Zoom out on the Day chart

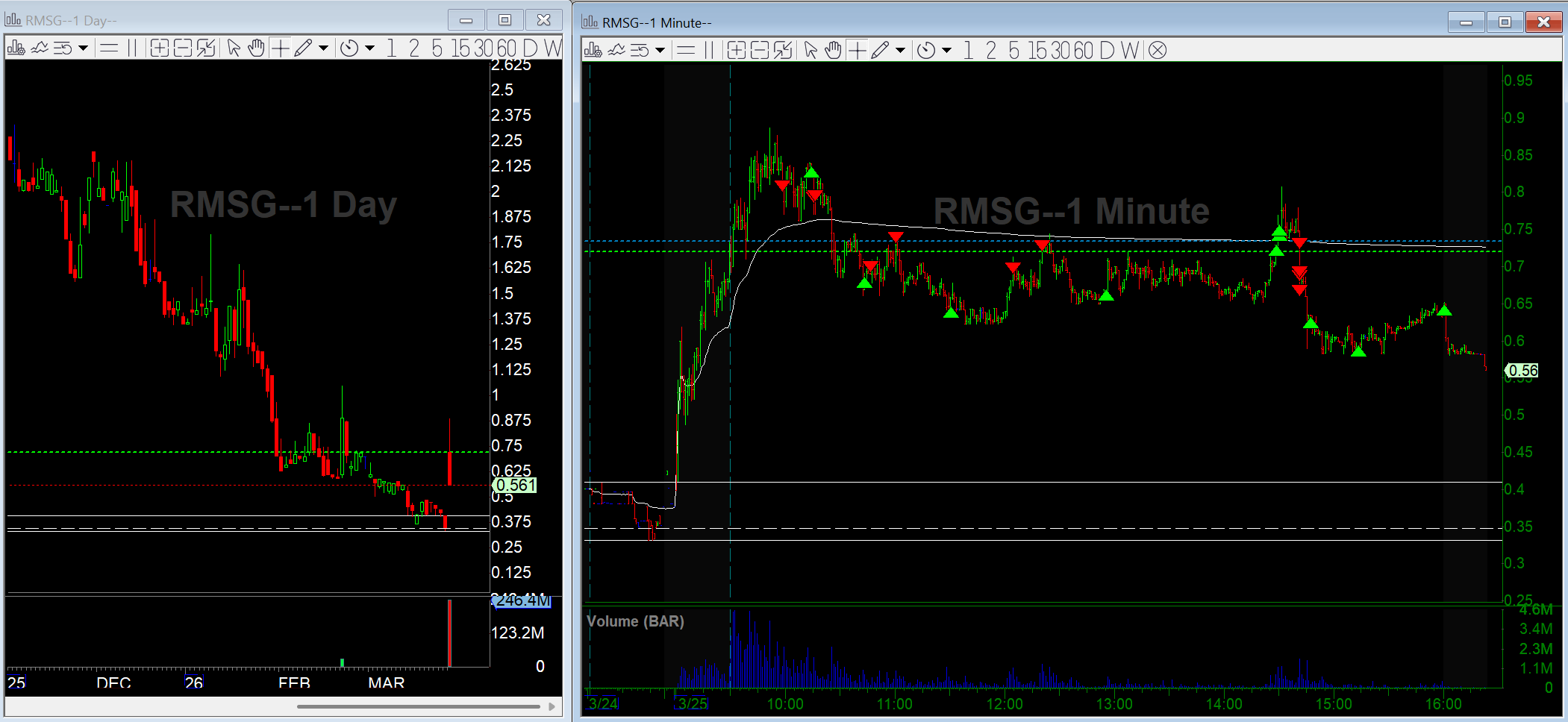183,48
